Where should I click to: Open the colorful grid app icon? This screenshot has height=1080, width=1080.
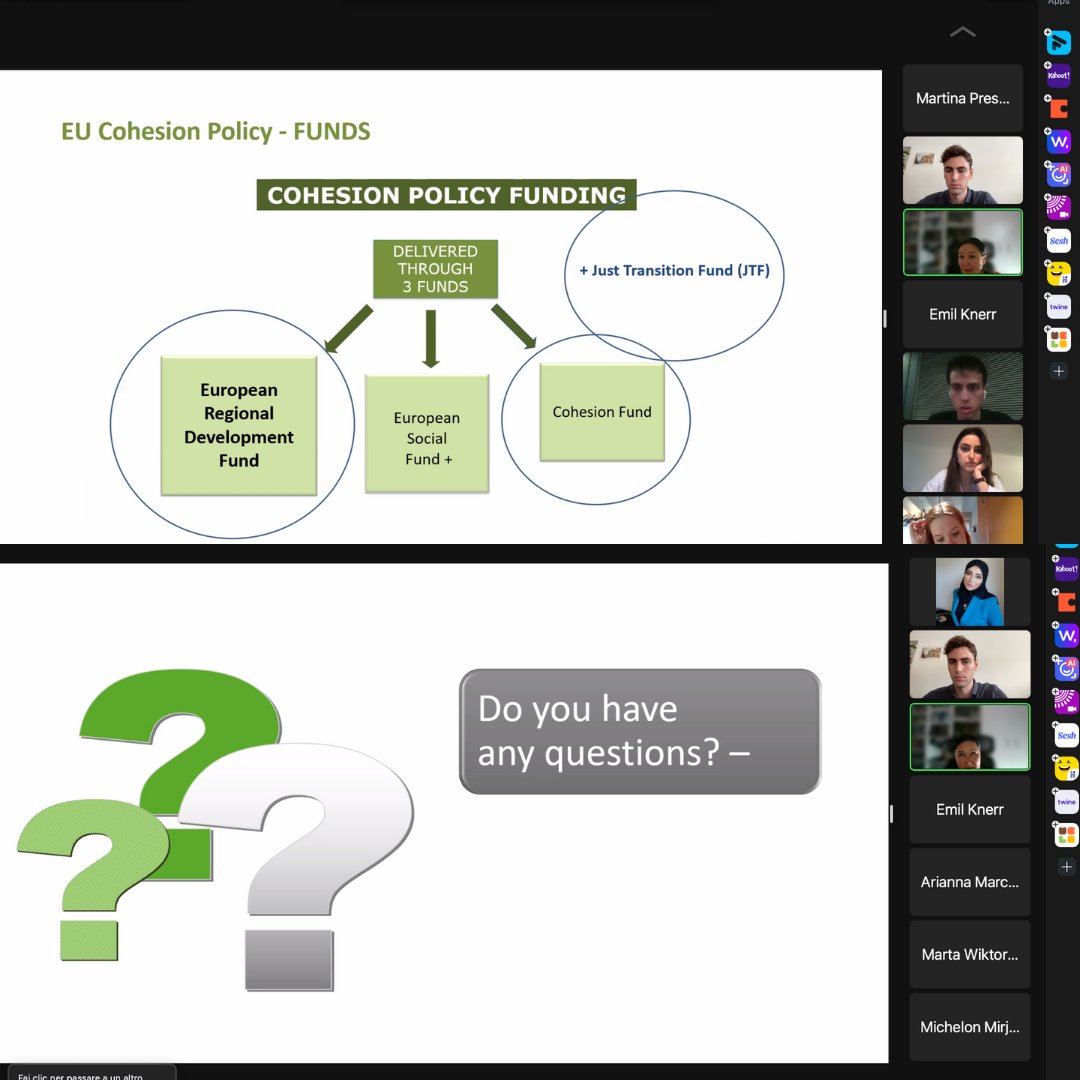[x=1058, y=339]
